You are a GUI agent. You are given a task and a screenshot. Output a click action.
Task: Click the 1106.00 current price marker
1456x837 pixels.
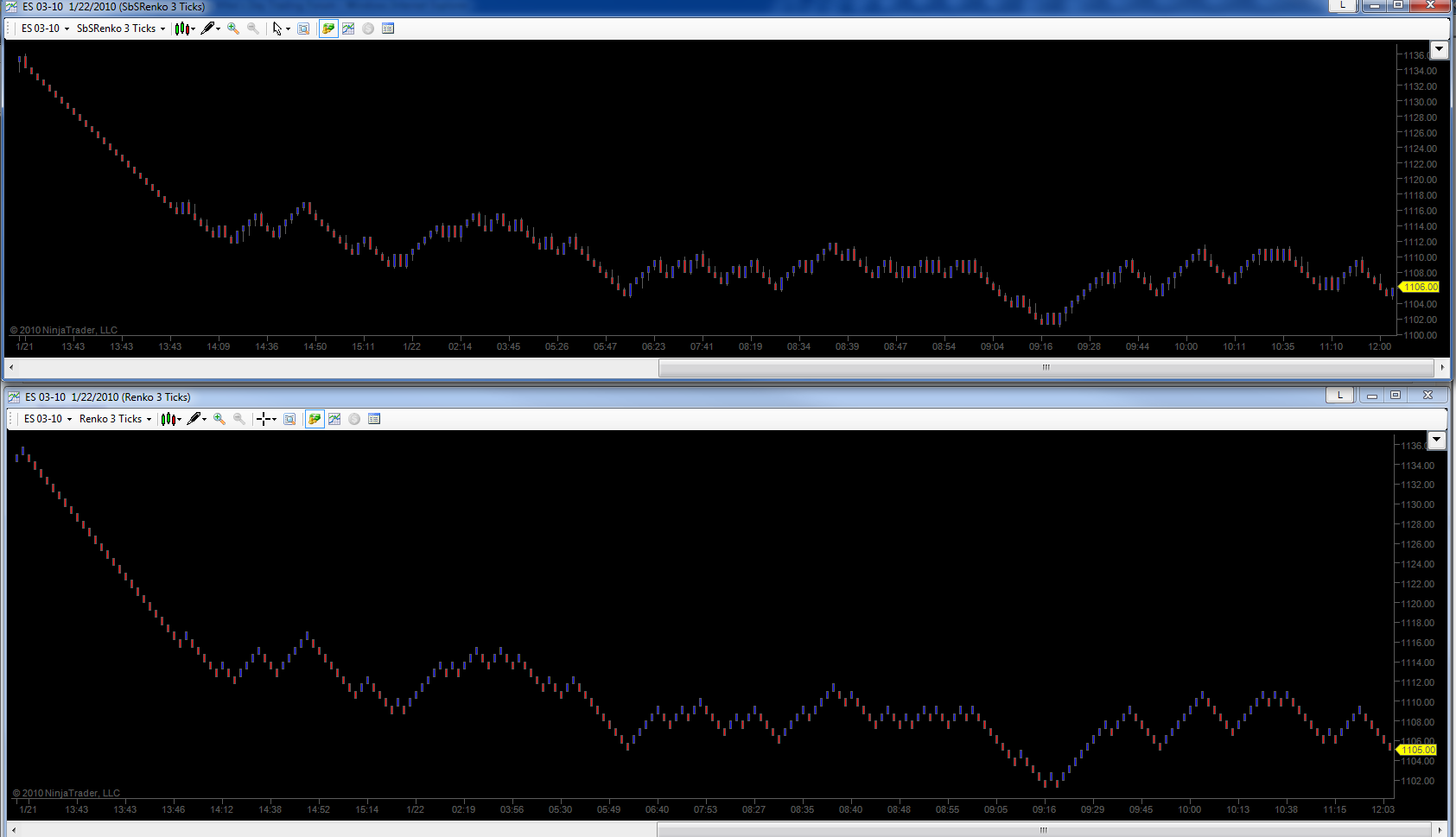[1419, 287]
